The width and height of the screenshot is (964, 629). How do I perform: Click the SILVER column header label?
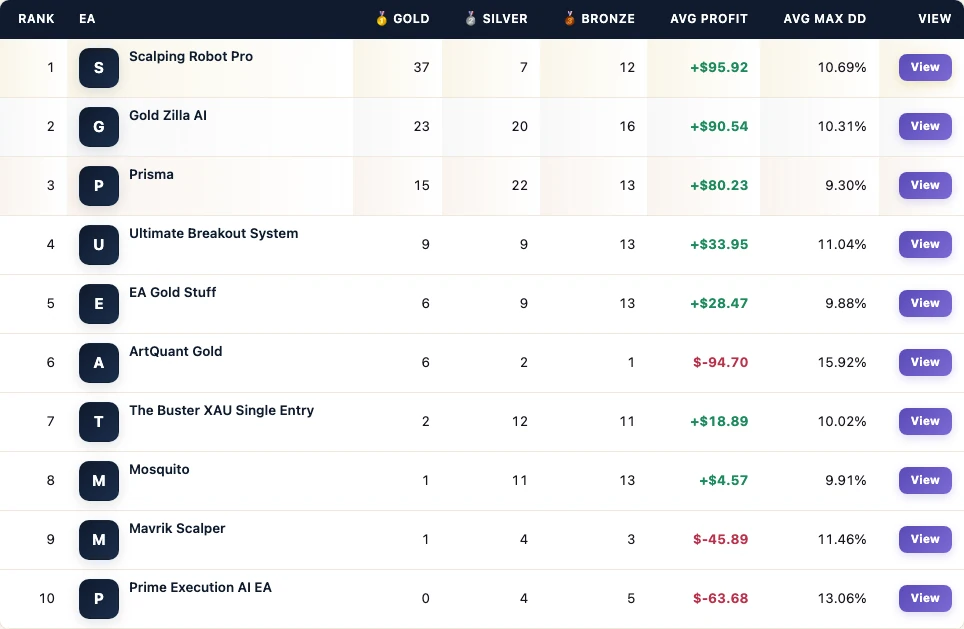tap(505, 19)
